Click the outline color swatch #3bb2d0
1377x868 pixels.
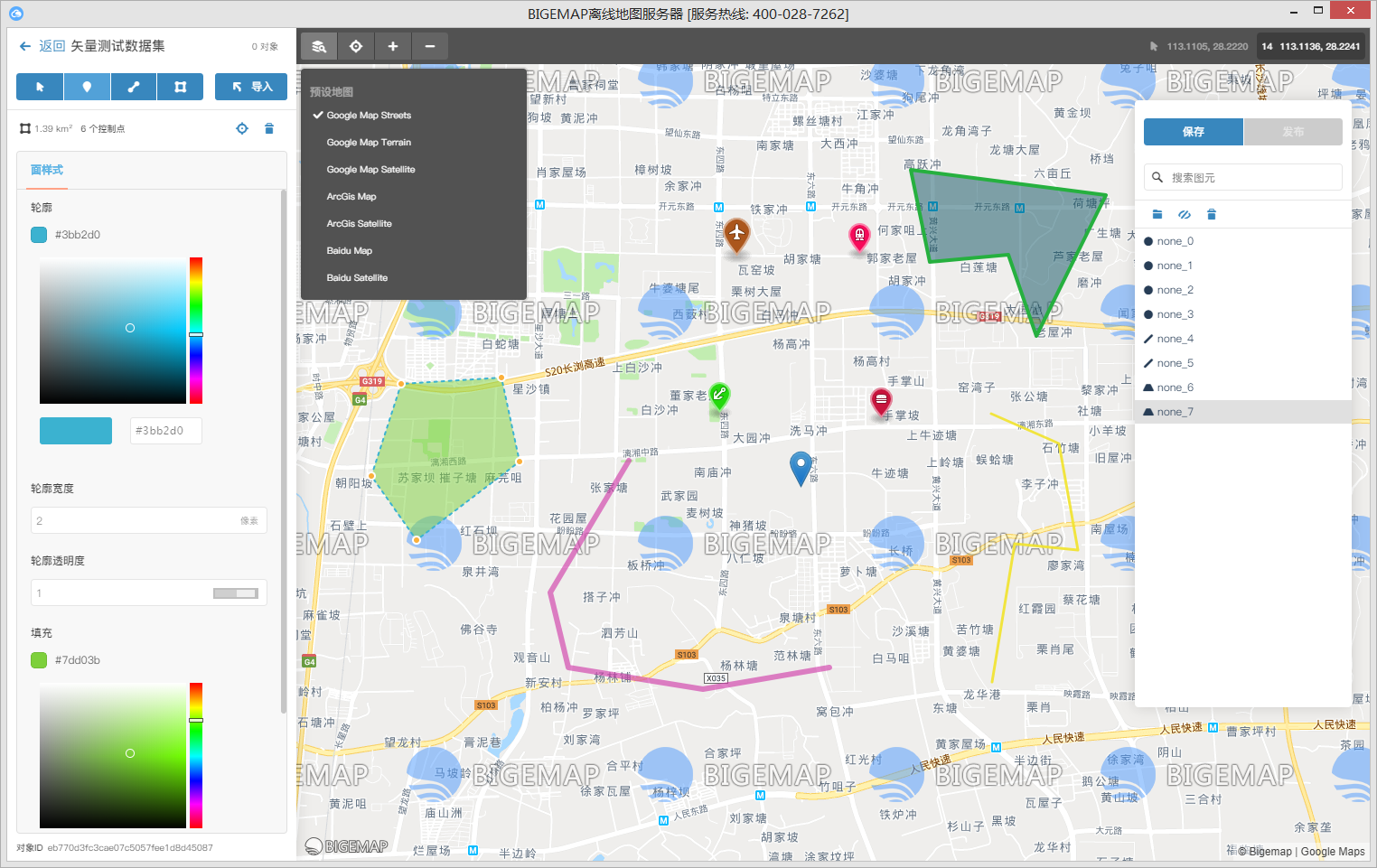point(39,235)
